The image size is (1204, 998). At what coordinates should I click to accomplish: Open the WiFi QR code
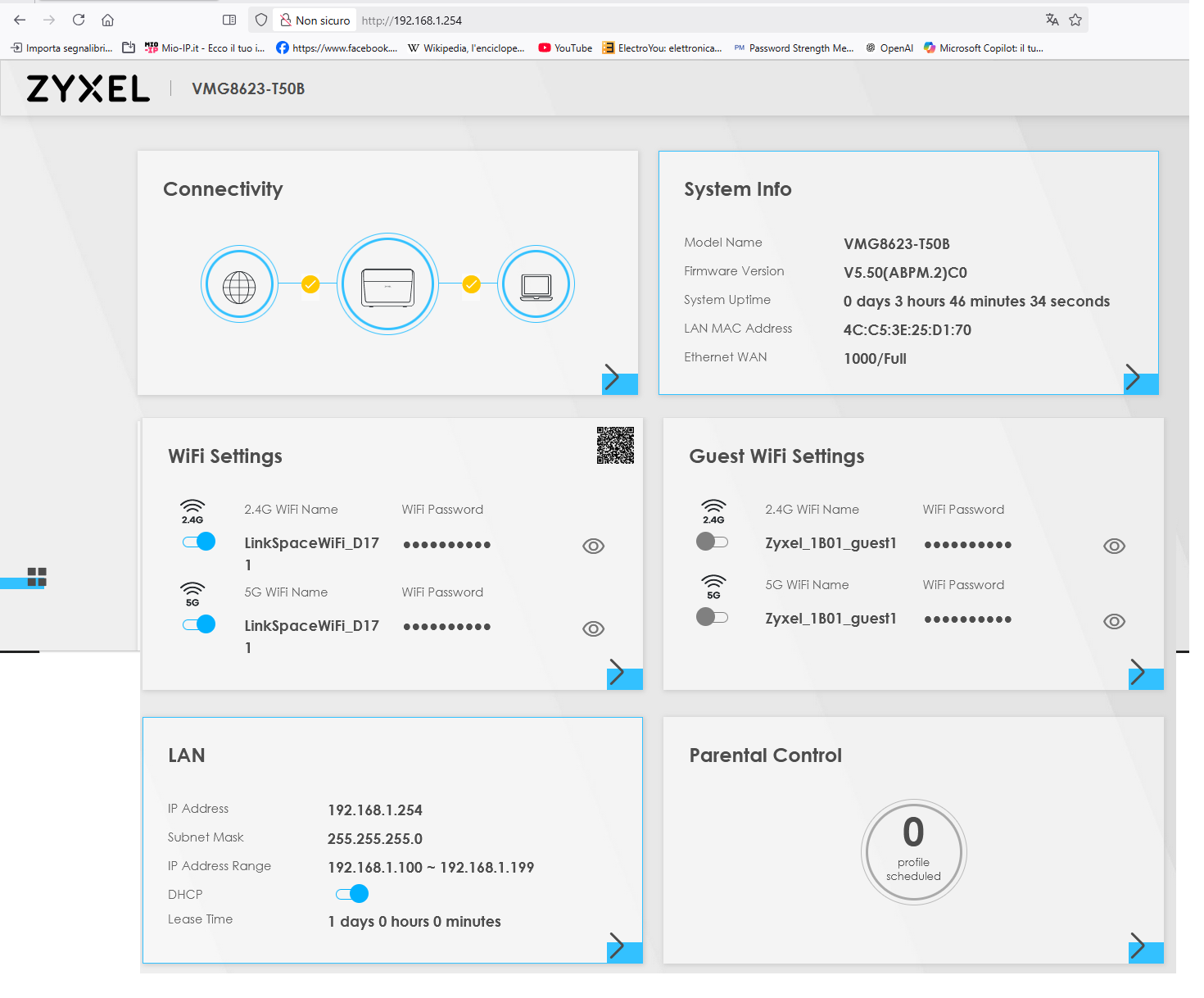point(615,445)
